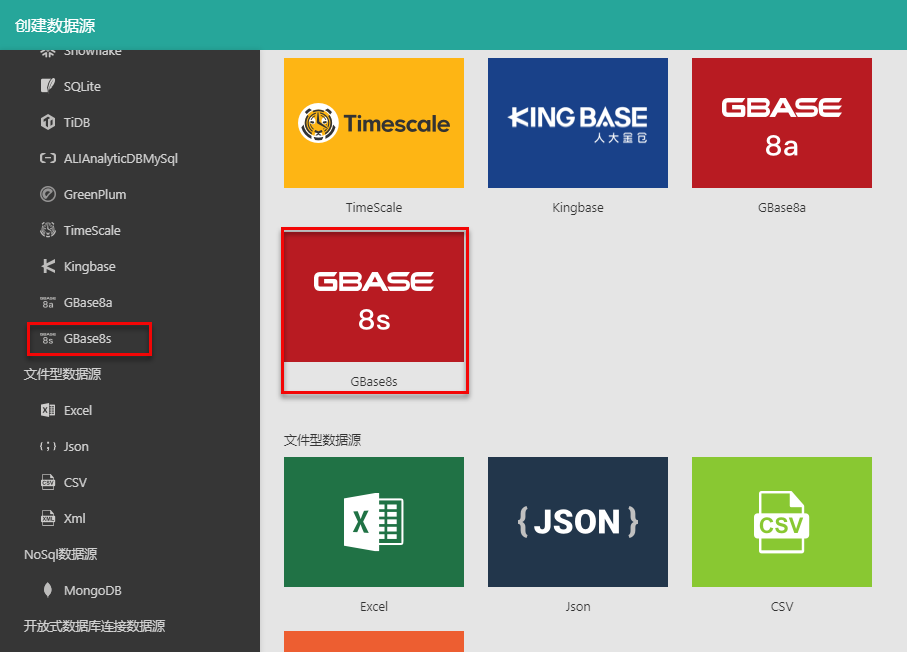Choose Excel in the sidebar list

[78, 410]
